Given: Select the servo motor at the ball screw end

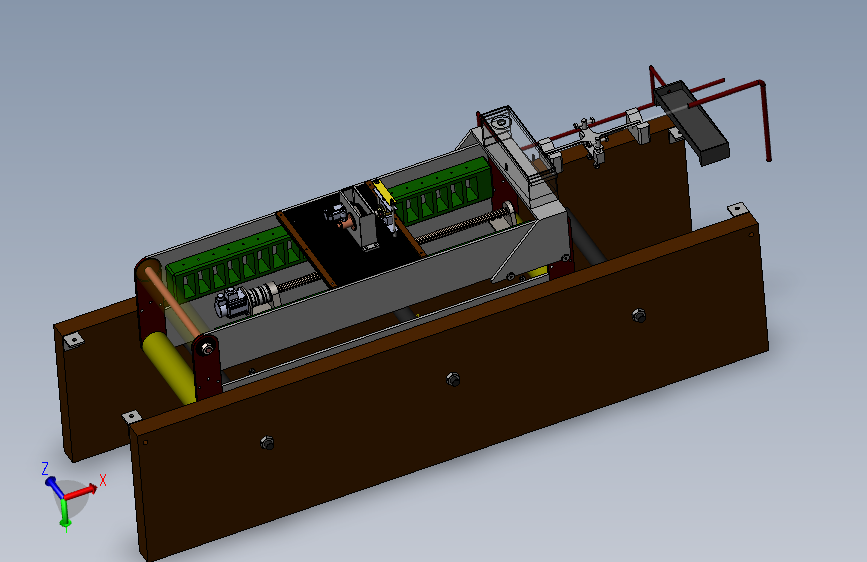Looking at the screenshot, I should [x=234, y=304].
